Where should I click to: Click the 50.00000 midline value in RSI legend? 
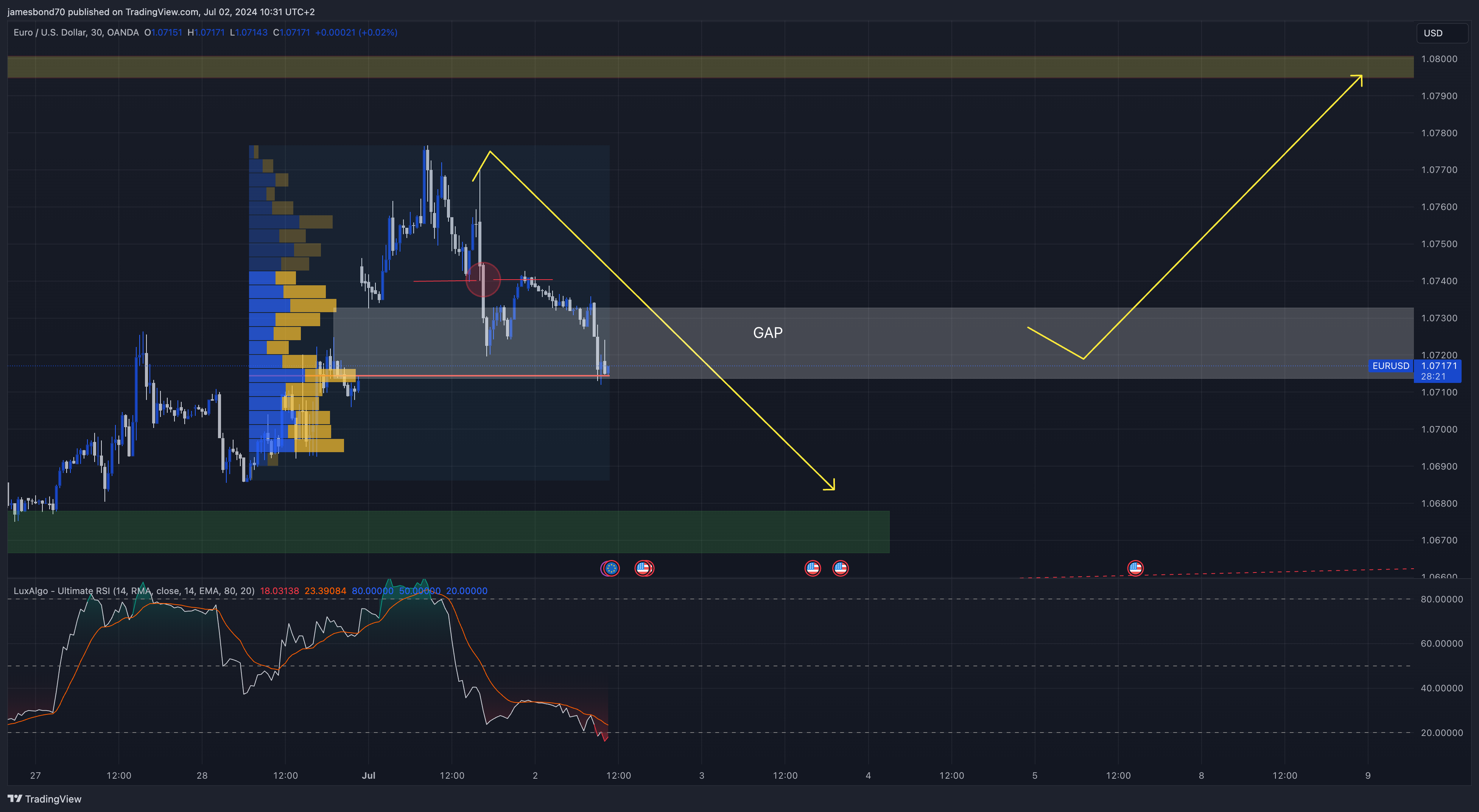pos(420,591)
